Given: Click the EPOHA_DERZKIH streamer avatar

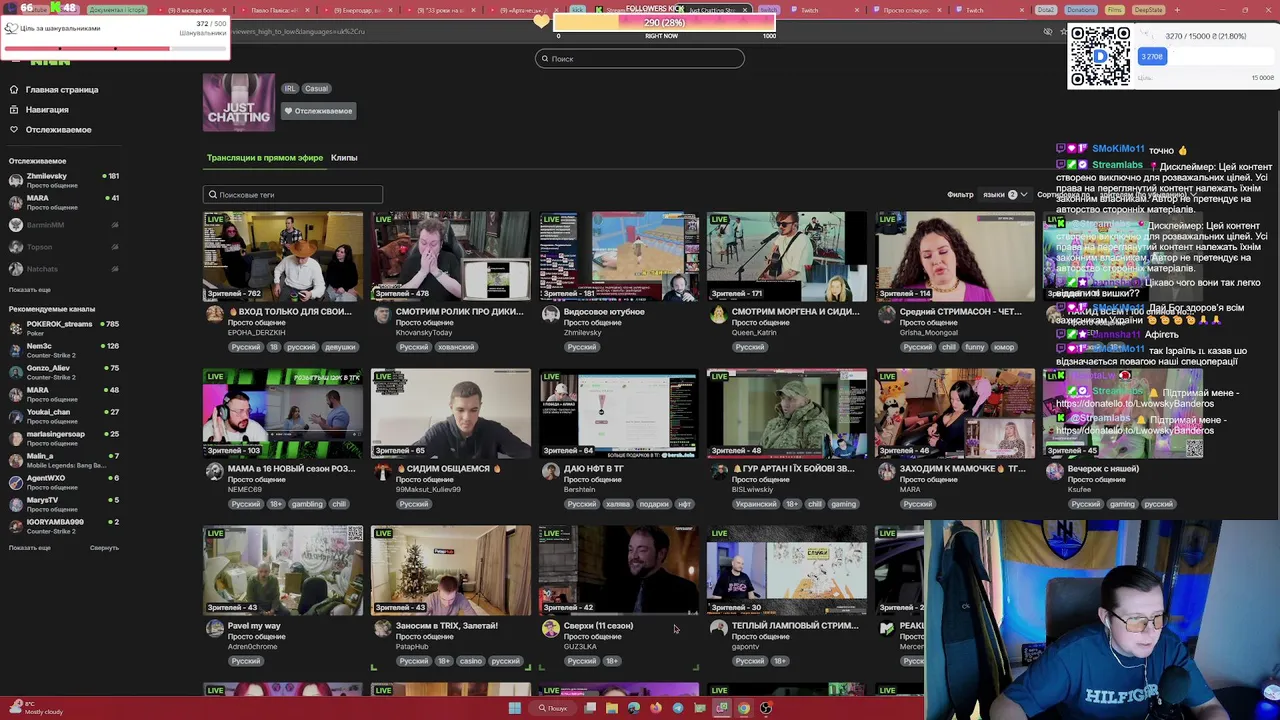Looking at the screenshot, I should click(x=214, y=314).
